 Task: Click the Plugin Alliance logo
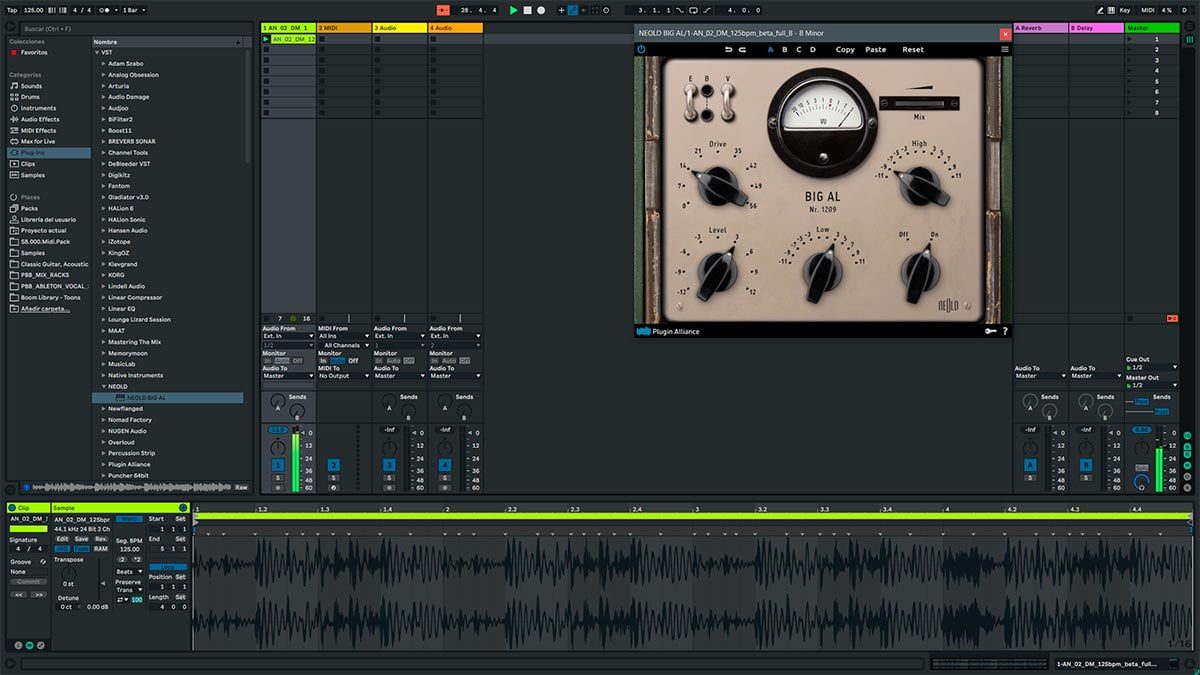[x=668, y=331]
